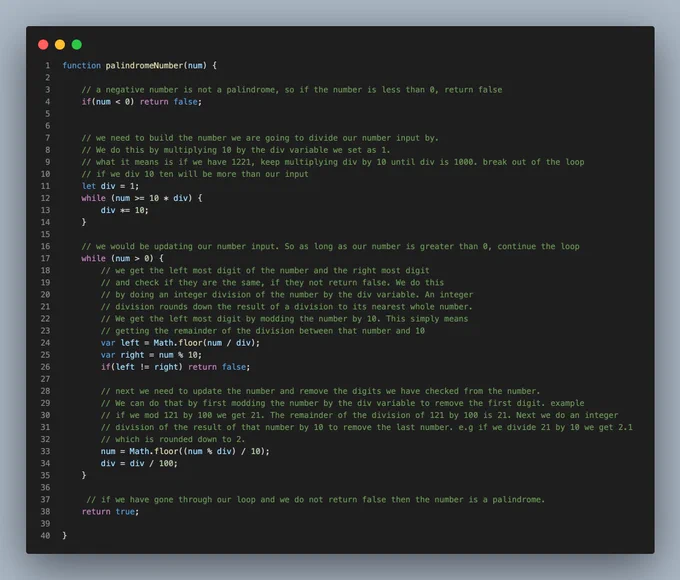The height and width of the screenshot is (580, 680).
Task: Click 'var left = Math.floor(num / div);'
Action: coord(180,343)
